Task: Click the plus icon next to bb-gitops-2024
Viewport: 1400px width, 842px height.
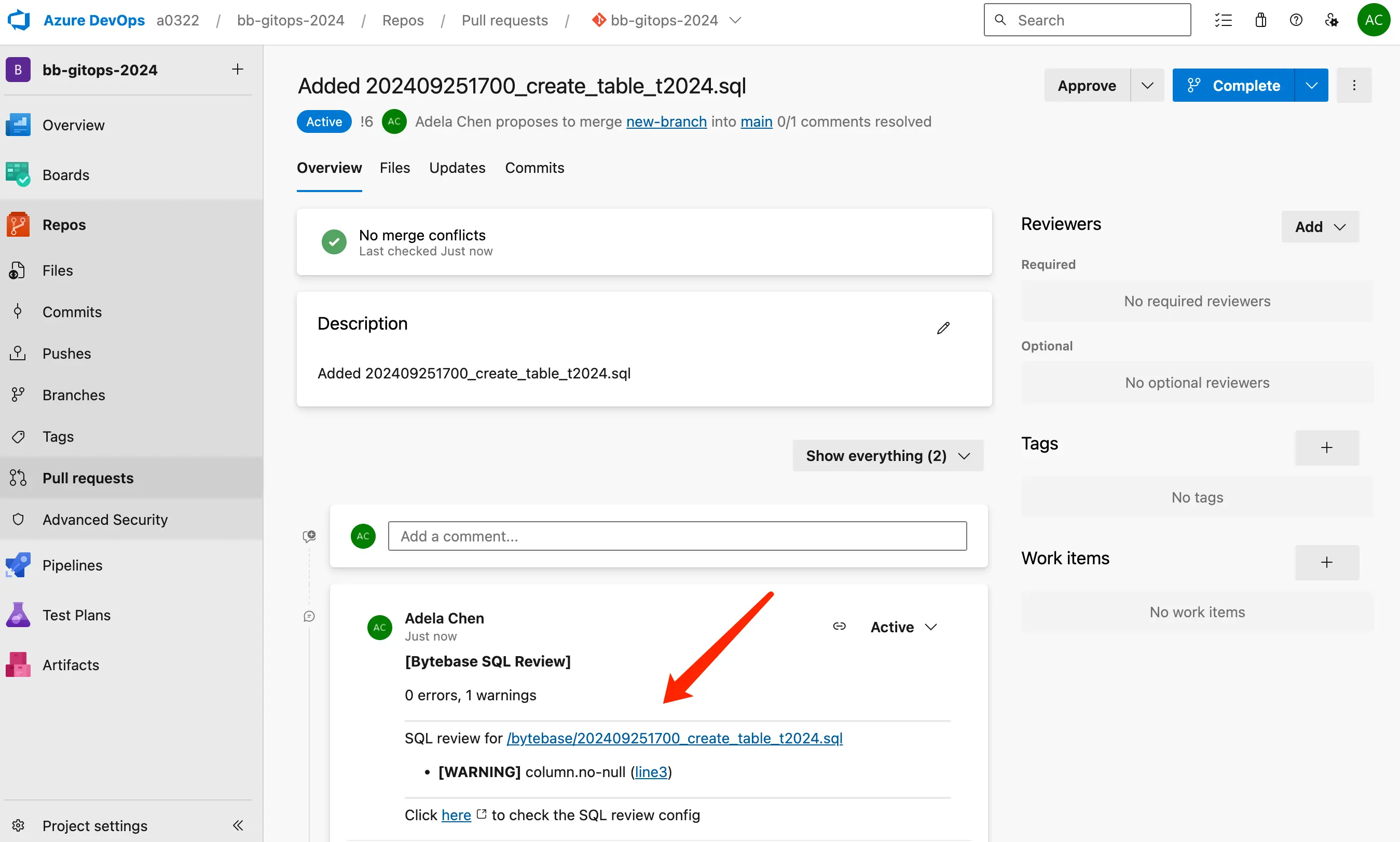Action: tap(238, 69)
